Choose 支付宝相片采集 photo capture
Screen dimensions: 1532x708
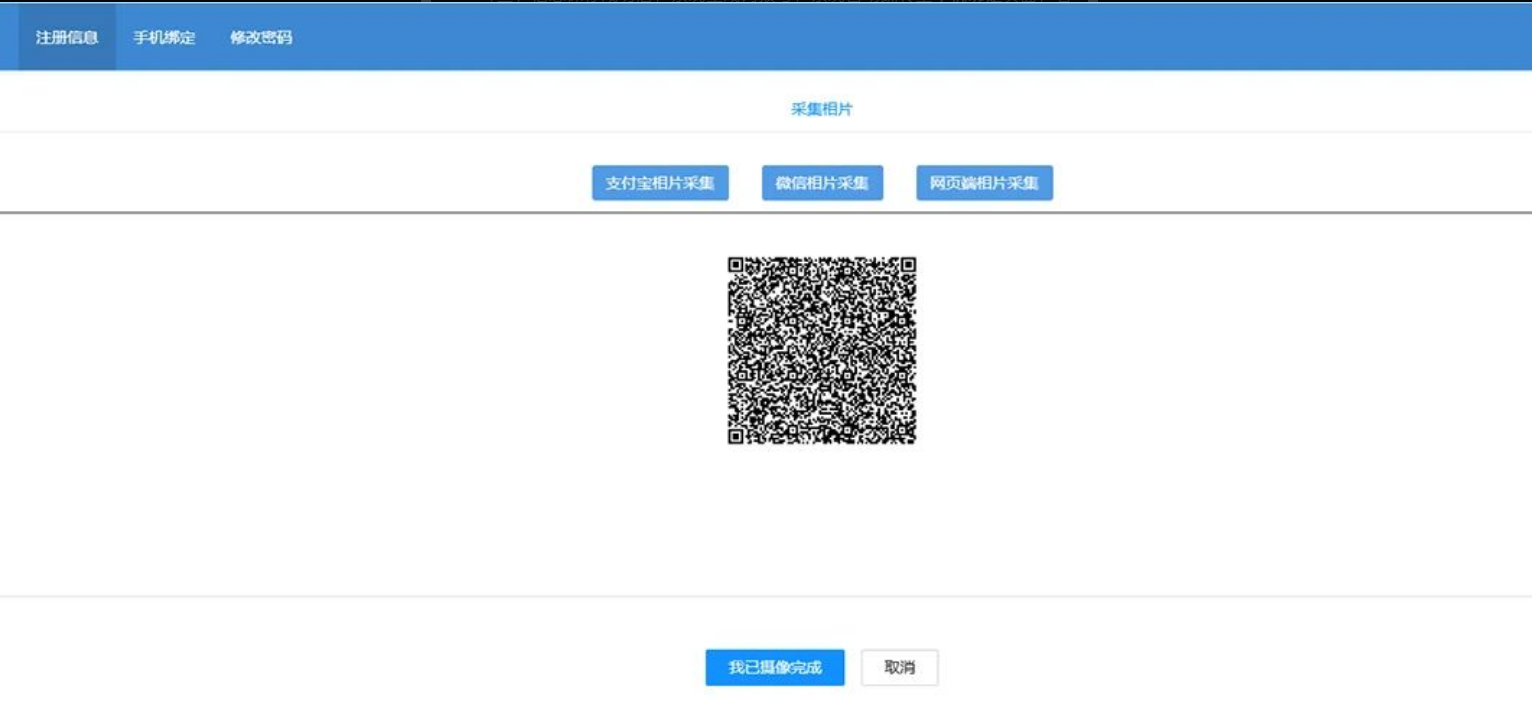point(660,183)
